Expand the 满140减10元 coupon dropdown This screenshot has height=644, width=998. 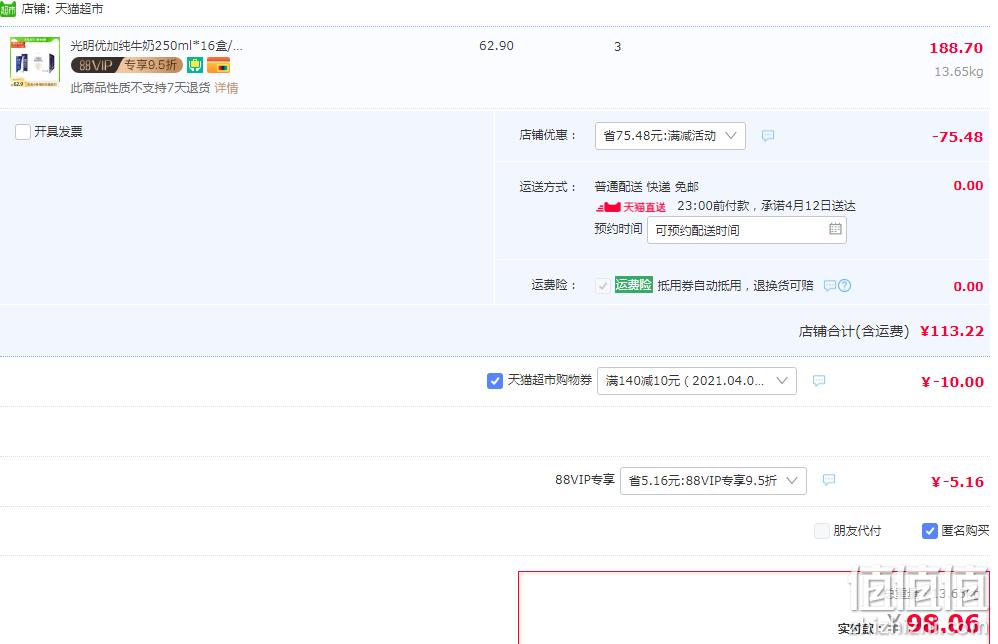tap(696, 381)
